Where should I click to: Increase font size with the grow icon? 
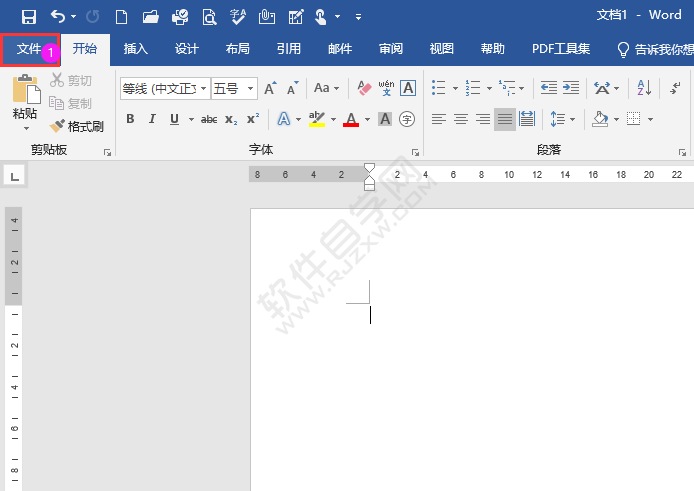click(x=270, y=89)
